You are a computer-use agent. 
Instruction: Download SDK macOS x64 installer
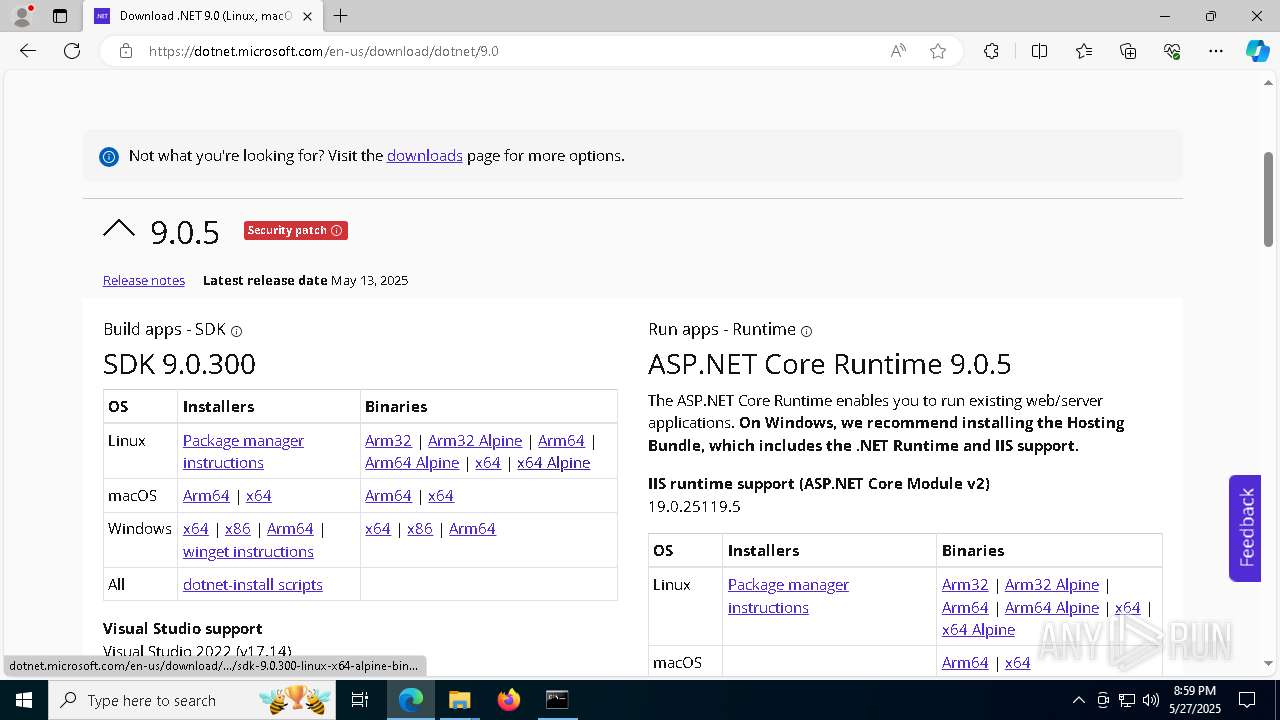(x=259, y=495)
